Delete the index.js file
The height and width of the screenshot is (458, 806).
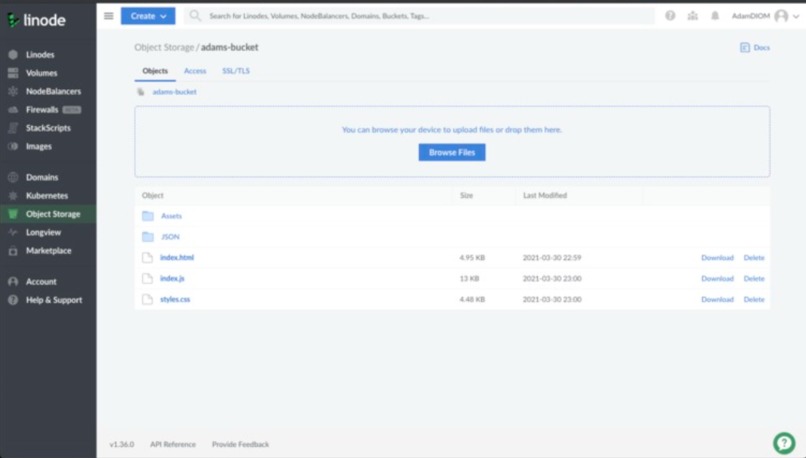[x=754, y=279]
